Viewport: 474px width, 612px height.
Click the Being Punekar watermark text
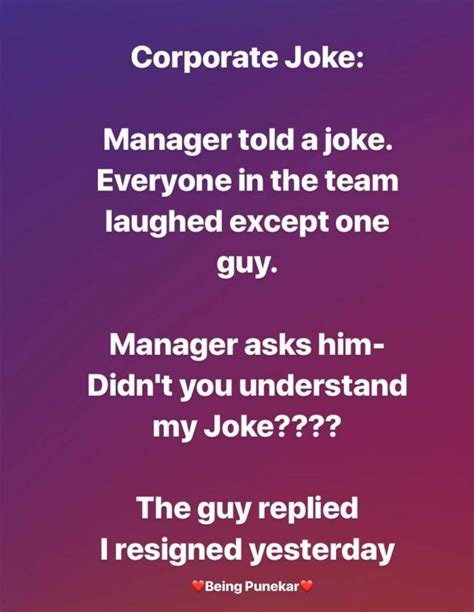252,586
